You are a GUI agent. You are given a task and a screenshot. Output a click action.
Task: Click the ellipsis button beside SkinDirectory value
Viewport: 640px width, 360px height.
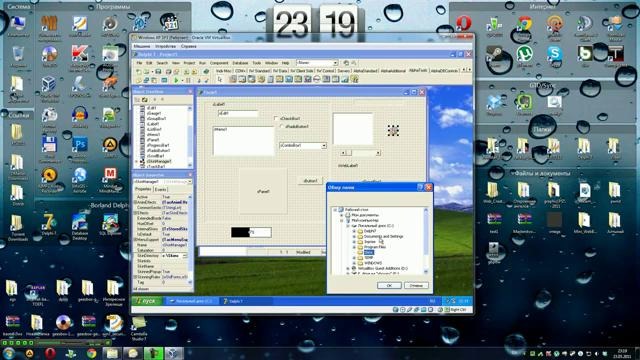click(x=184, y=256)
